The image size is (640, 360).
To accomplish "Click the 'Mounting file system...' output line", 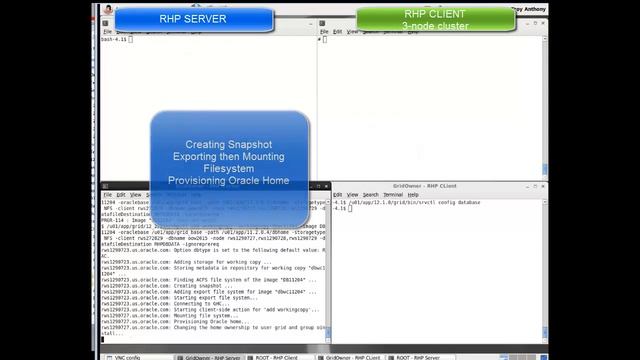I will [170, 316].
